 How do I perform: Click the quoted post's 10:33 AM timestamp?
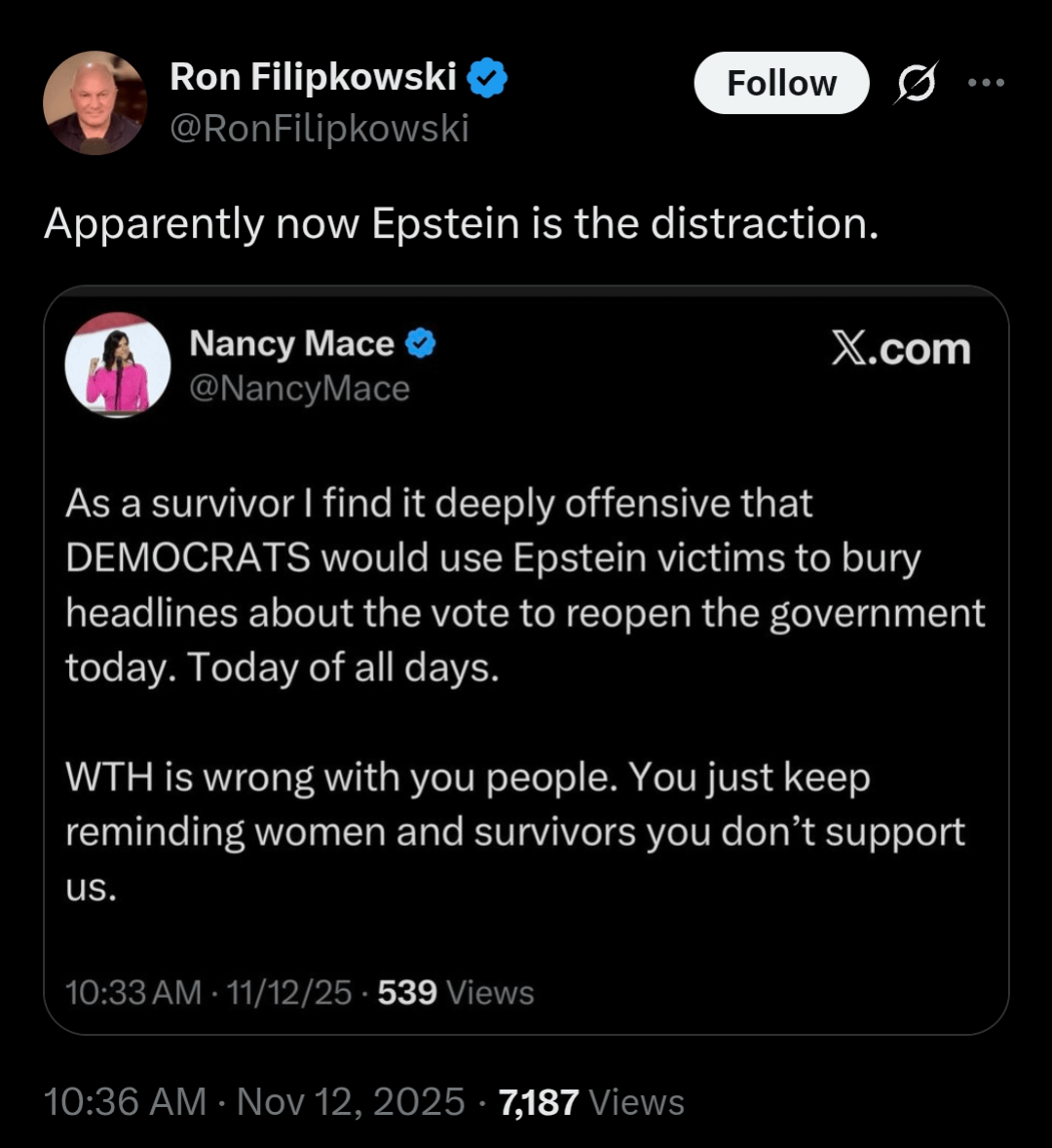(133, 992)
